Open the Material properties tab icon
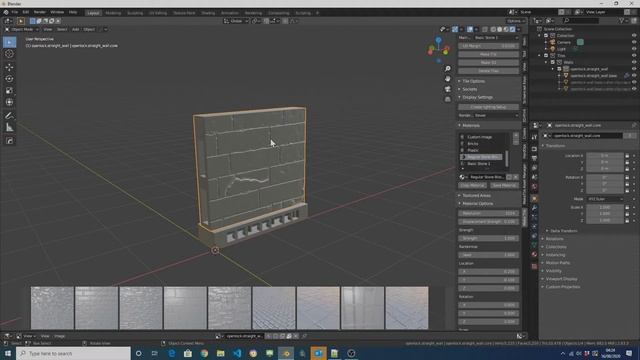The height and width of the screenshot is (360, 640). (534, 254)
